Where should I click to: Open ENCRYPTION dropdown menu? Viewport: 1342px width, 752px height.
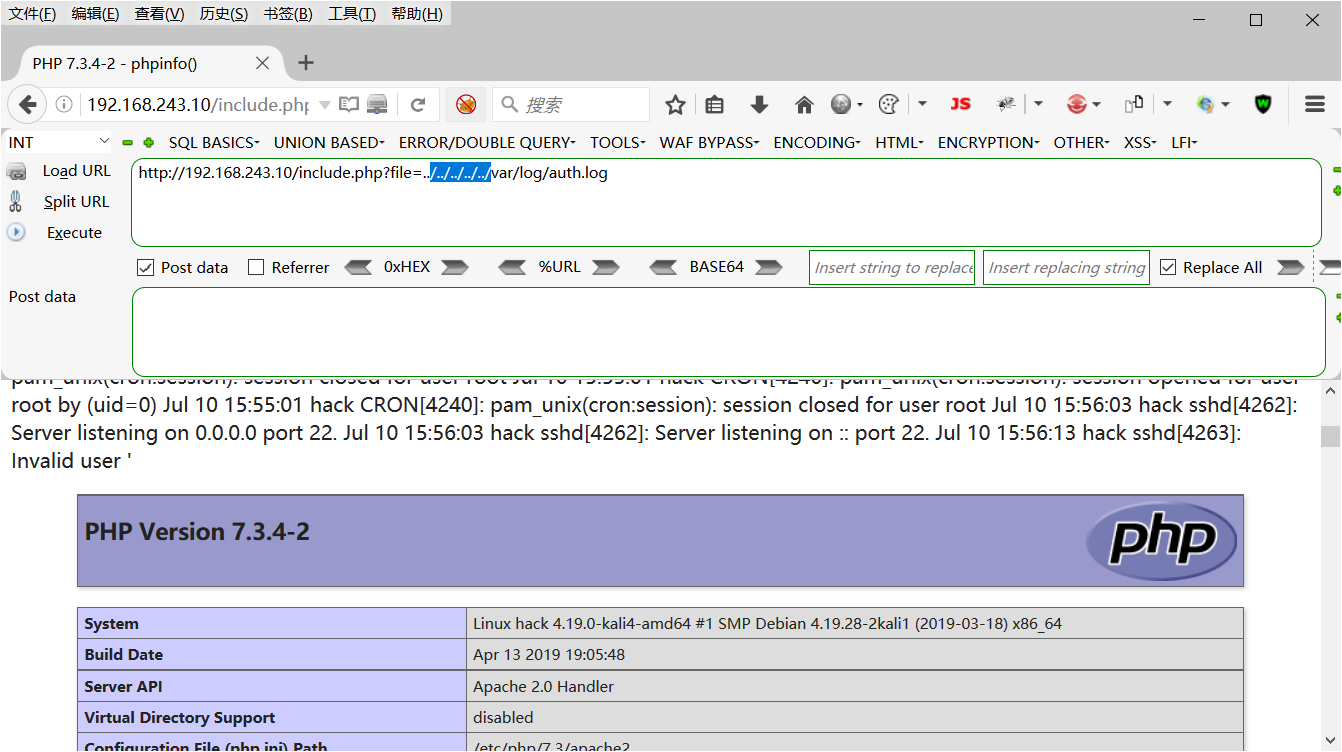(x=988, y=143)
